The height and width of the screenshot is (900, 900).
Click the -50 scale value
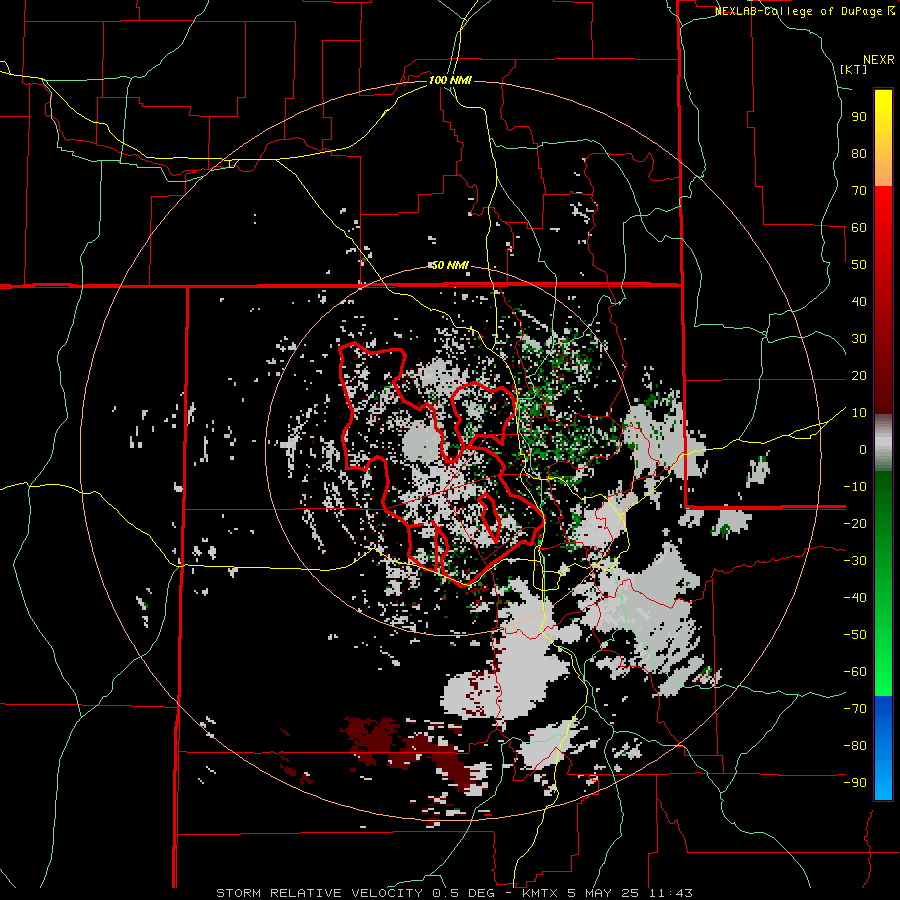click(x=855, y=635)
